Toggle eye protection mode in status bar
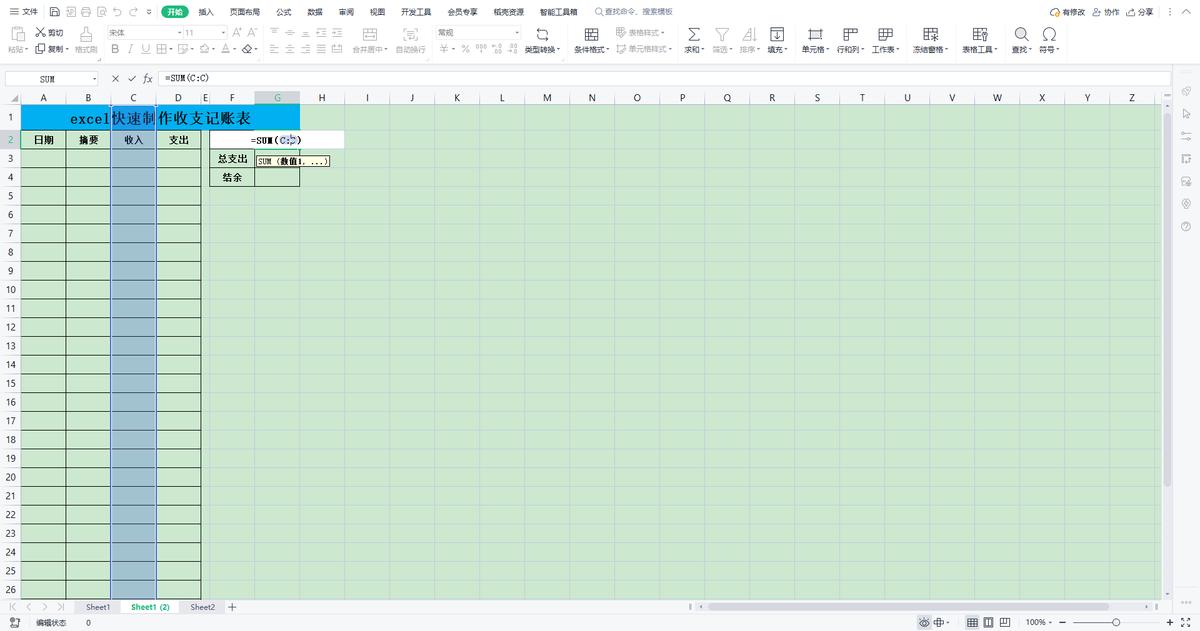Screen dimensions: 1200x631 pyautogui.click(x=924, y=622)
